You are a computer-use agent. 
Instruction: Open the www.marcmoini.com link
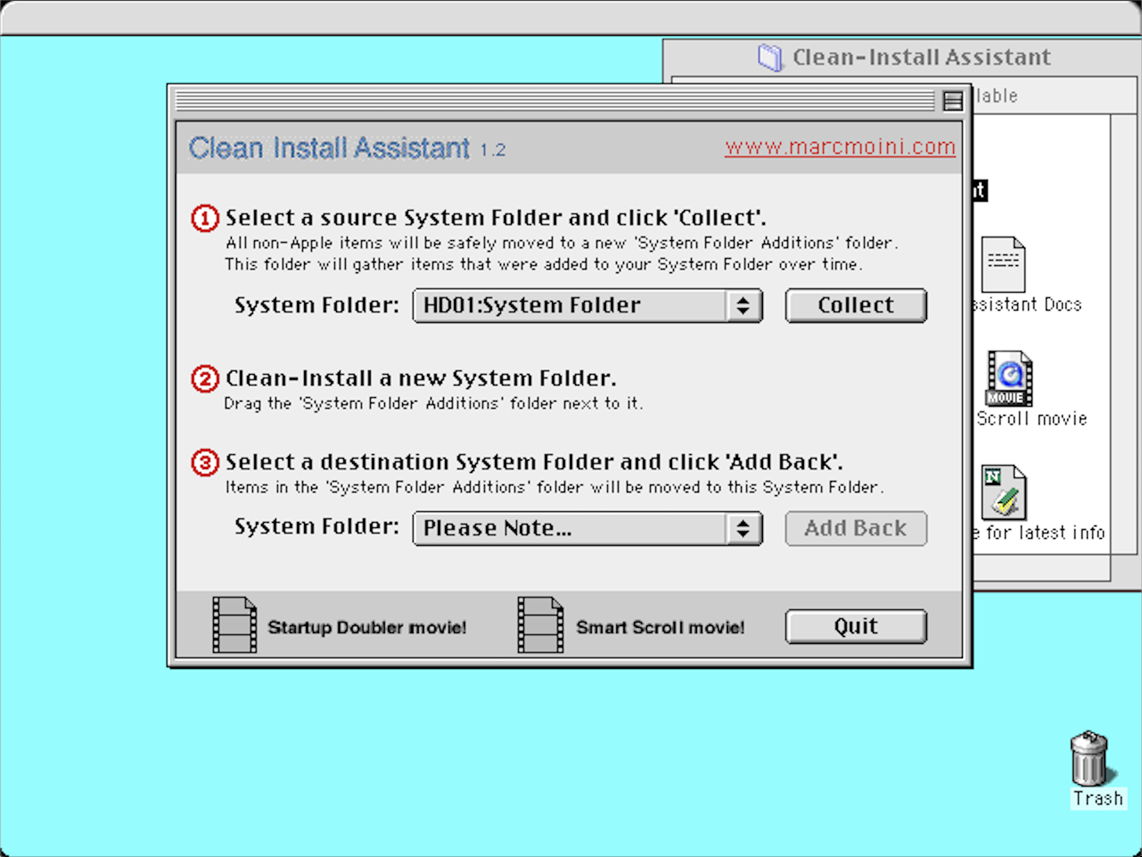tap(840, 148)
